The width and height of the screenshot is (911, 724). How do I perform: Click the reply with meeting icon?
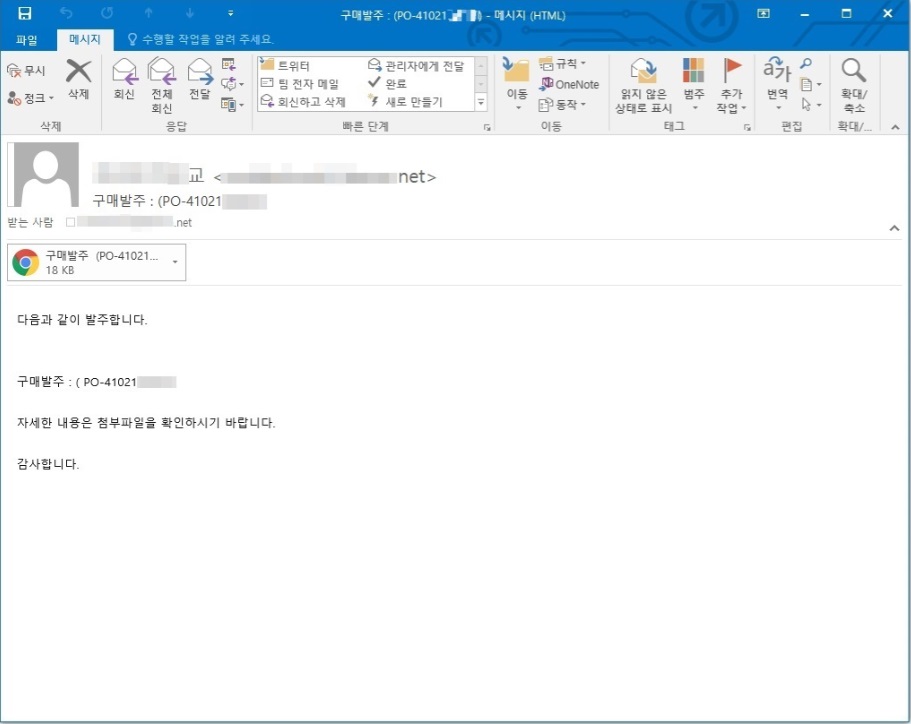(x=228, y=64)
